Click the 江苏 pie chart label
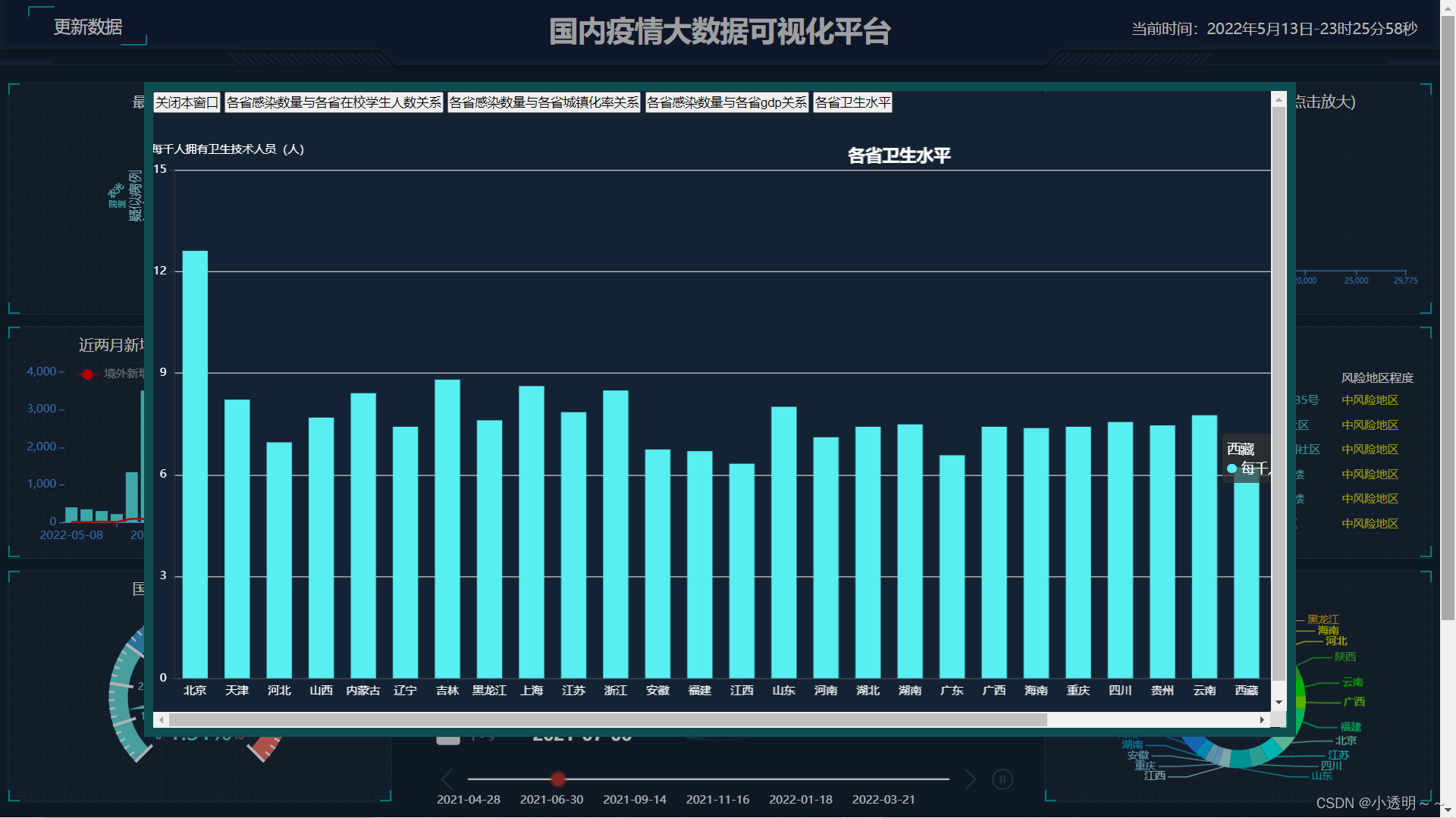This screenshot has width=1456, height=818. (1338, 755)
